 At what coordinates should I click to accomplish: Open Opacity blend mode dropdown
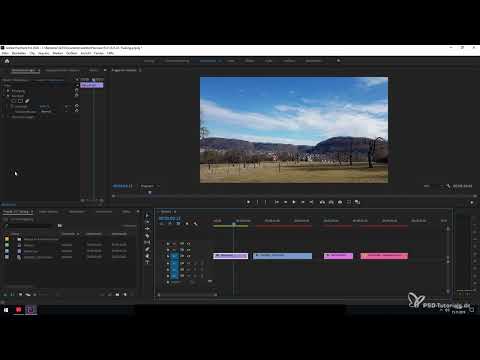point(47,112)
